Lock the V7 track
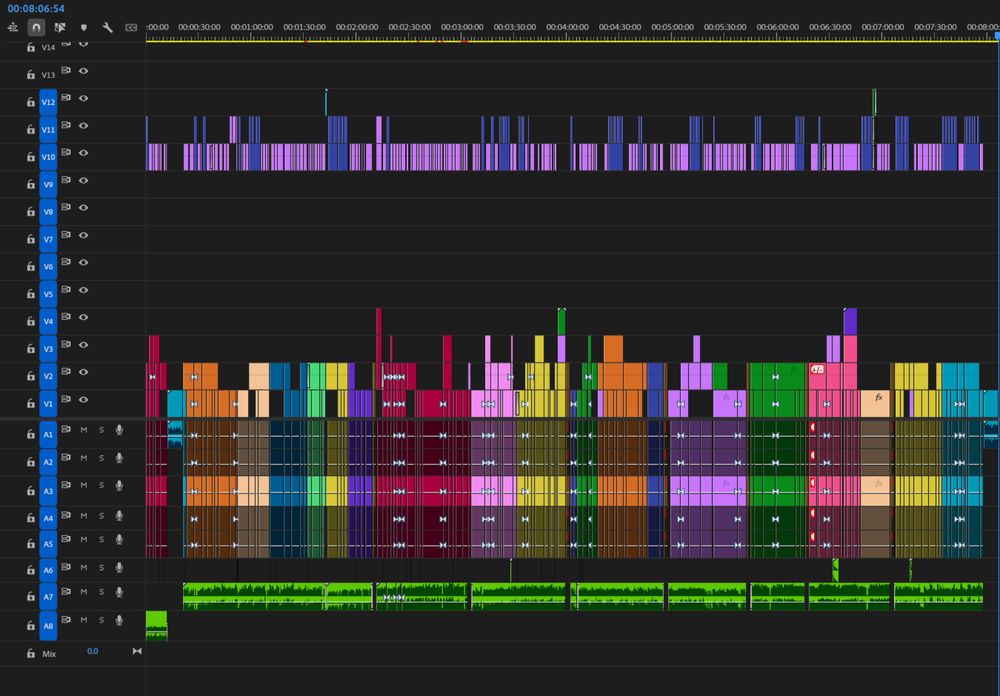This screenshot has width=1000, height=696. pyautogui.click(x=31, y=239)
